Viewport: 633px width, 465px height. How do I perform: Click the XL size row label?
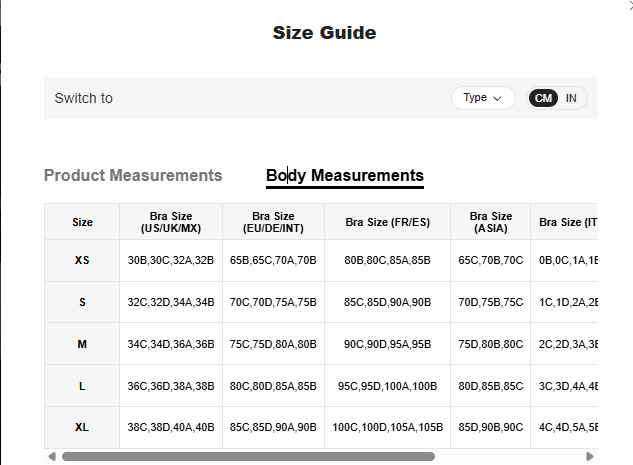tap(82, 428)
